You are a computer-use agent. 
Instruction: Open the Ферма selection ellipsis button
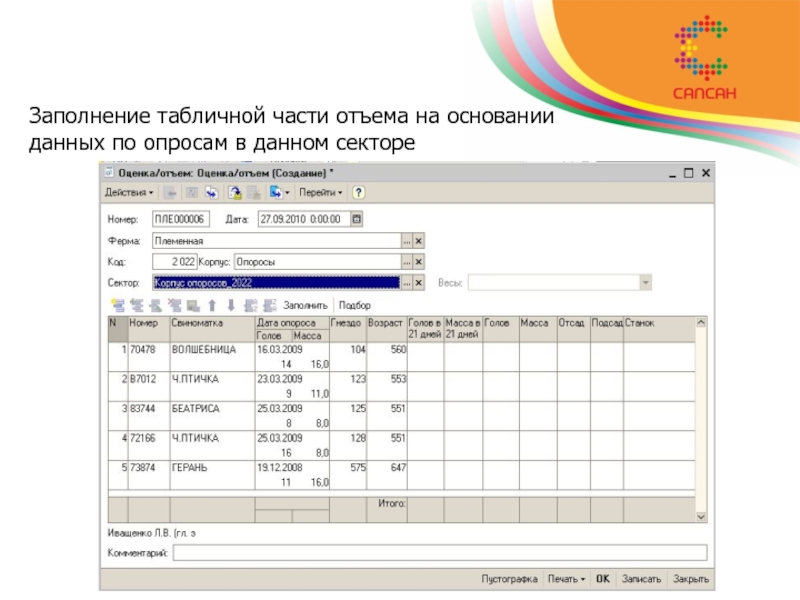pos(406,241)
